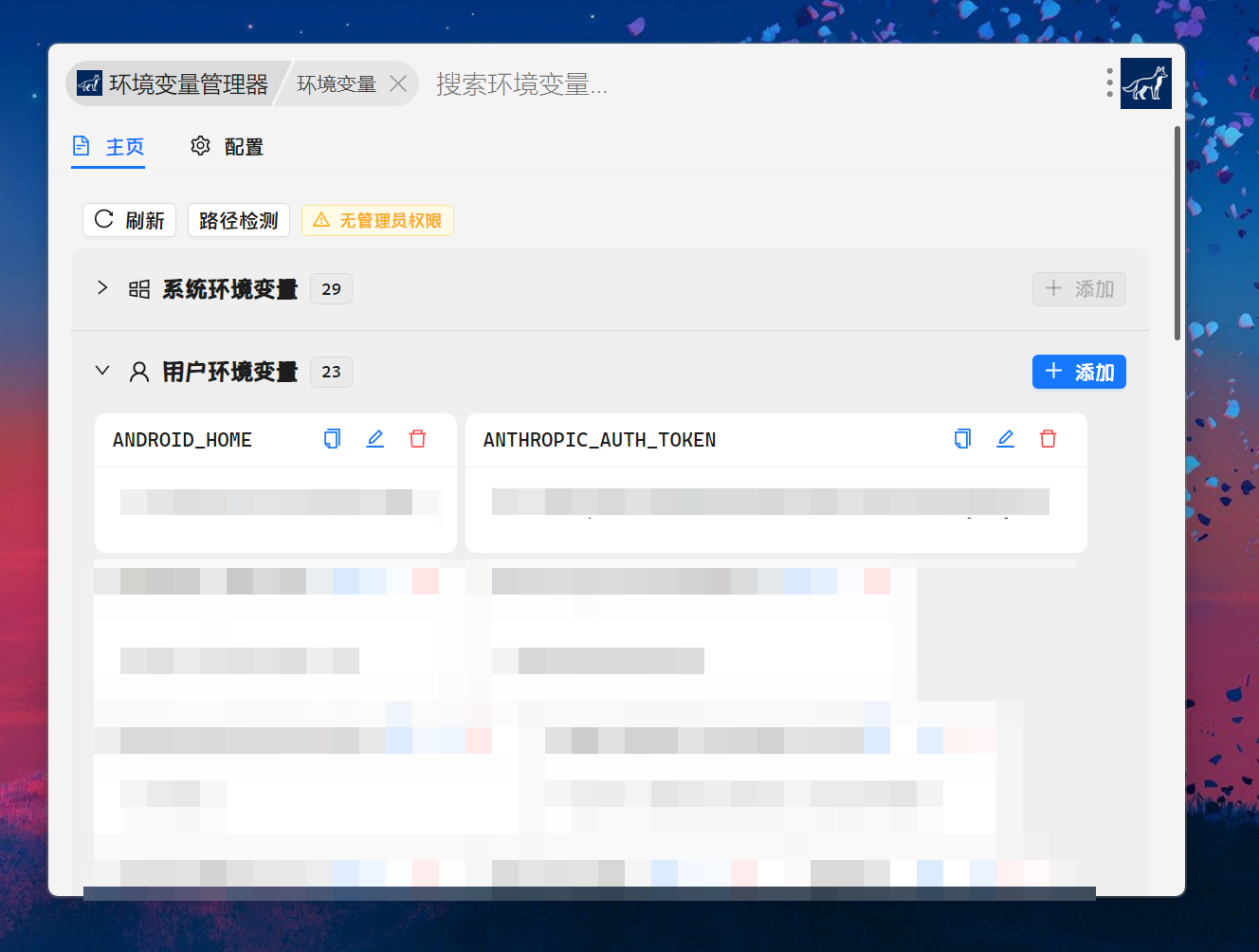Remove the 环境变量 search tag with X
The width and height of the screenshot is (1259, 952).
click(x=398, y=84)
